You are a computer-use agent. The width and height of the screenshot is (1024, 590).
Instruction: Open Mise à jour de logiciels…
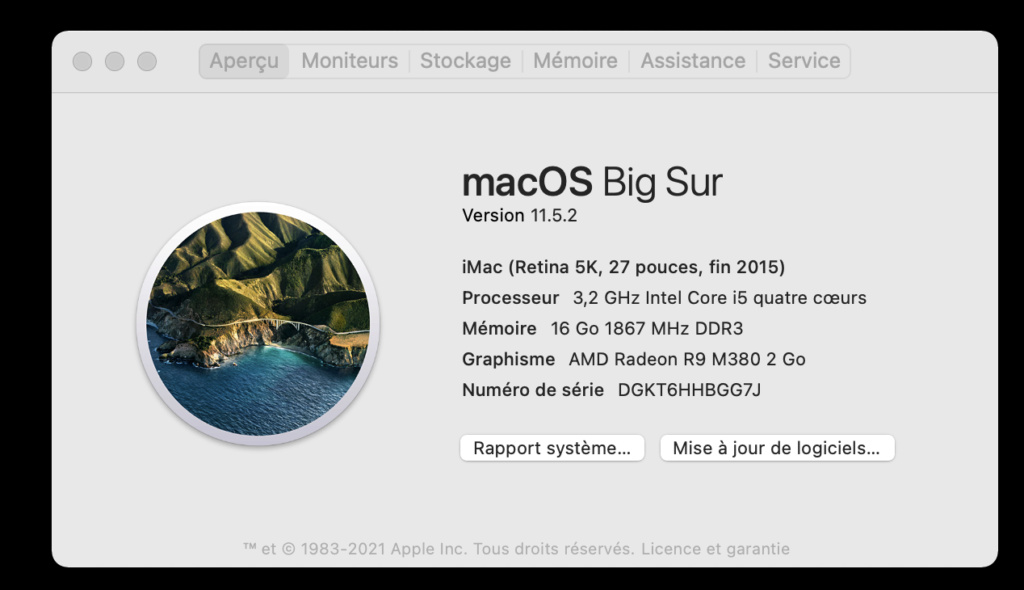click(x=776, y=448)
